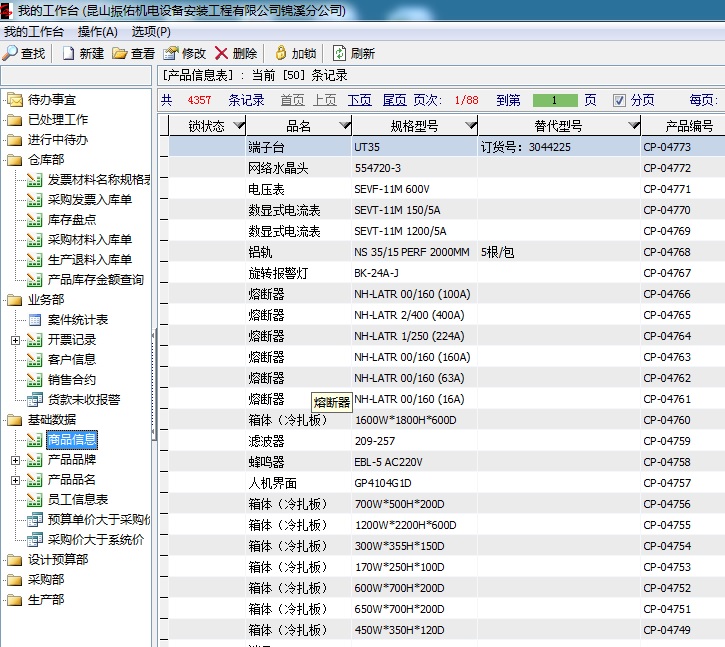This screenshot has width=725, height=647.
Task: Jump to last page via 尾页 link
Action: [x=394, y=100]
